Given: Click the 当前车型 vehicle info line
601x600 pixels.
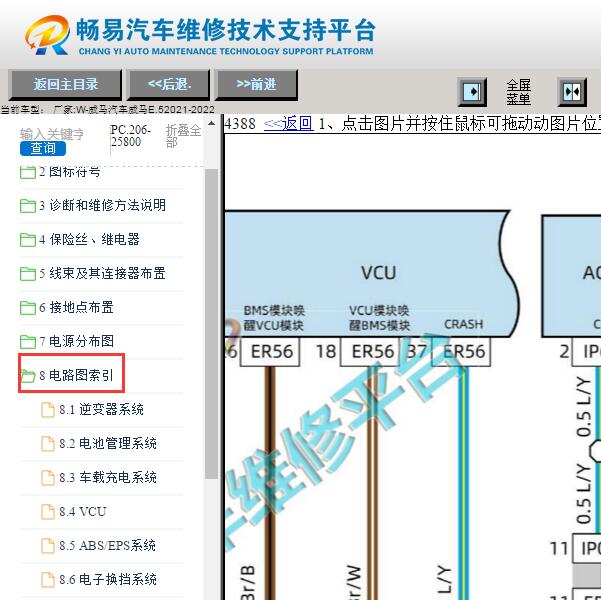Looking at the screenshot, I should [x=108, y=110].
